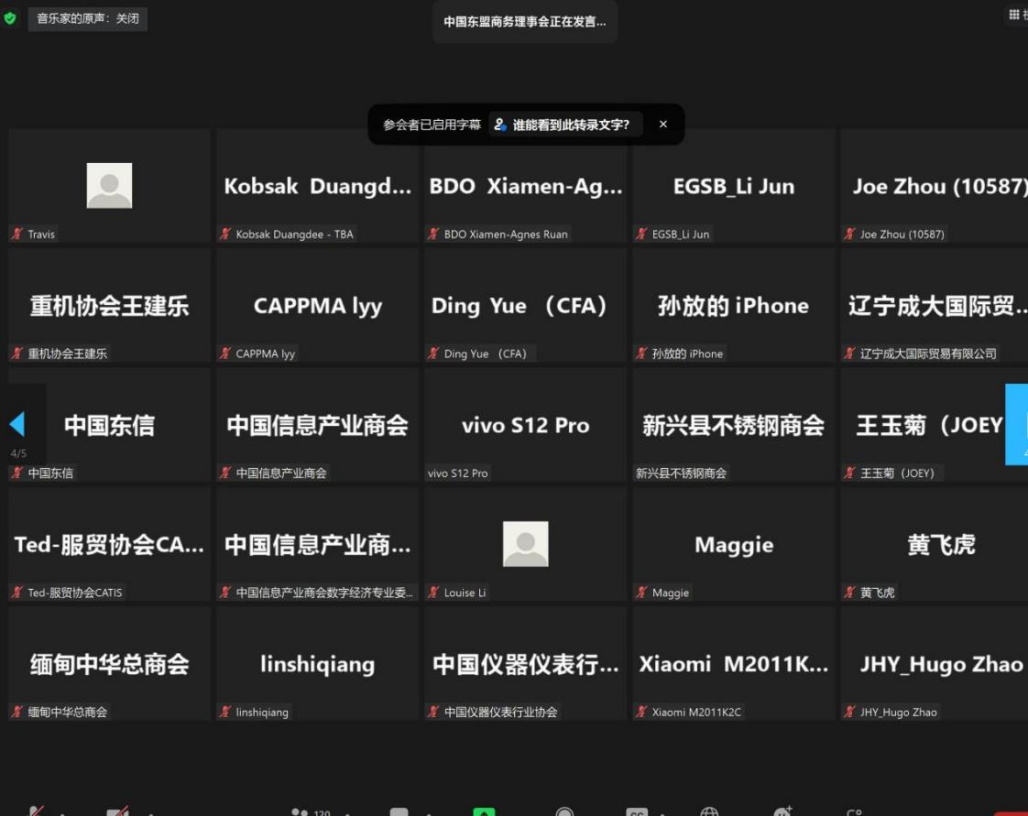This screenshot has height=816, width=1028.
Task: Select the Maggie participant tile
Action: click(x=733, y=545)
